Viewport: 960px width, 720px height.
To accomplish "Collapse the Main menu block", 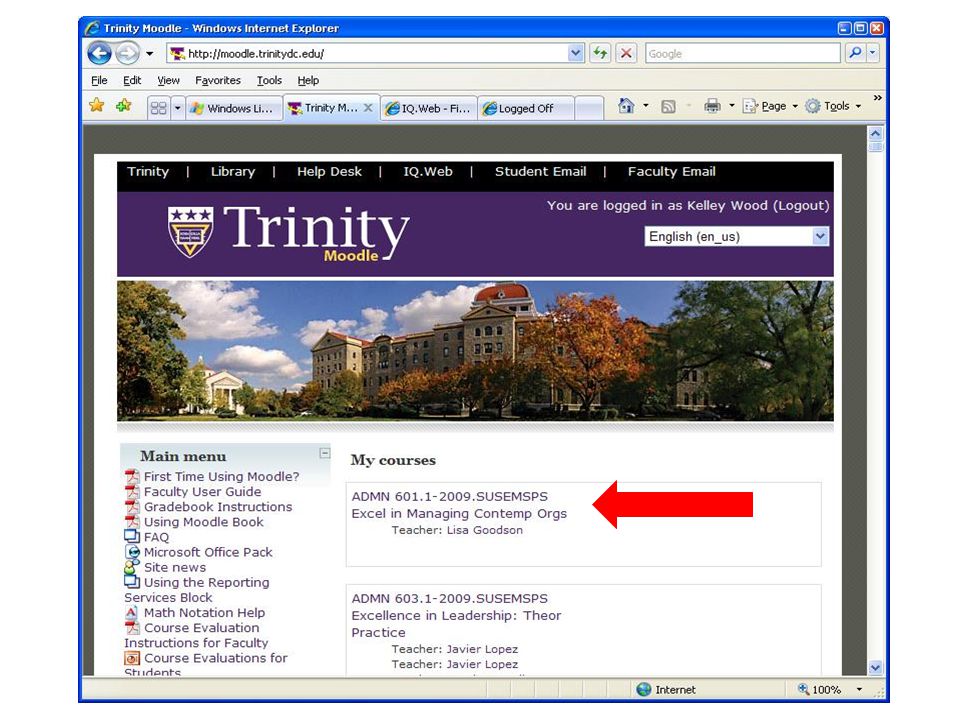I will 324,453.
